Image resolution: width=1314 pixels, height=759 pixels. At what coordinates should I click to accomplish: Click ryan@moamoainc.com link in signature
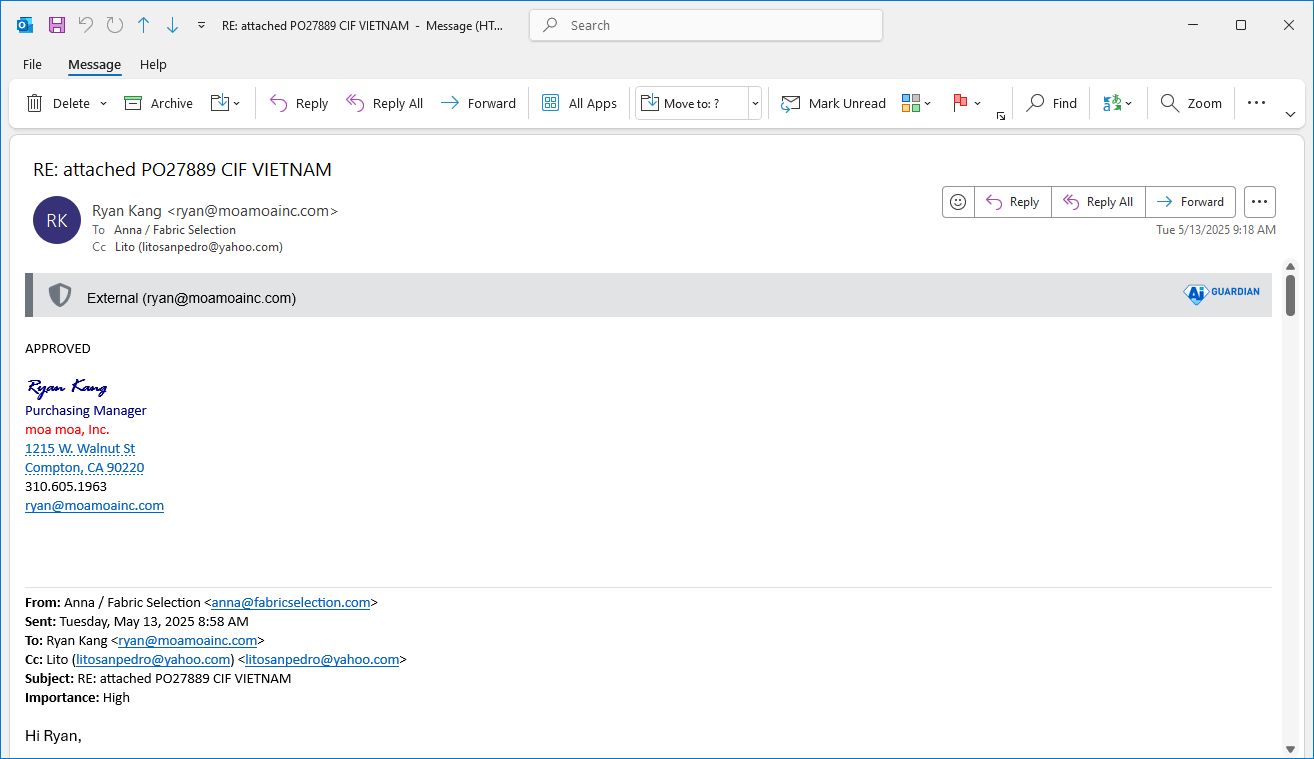point(94,506)
